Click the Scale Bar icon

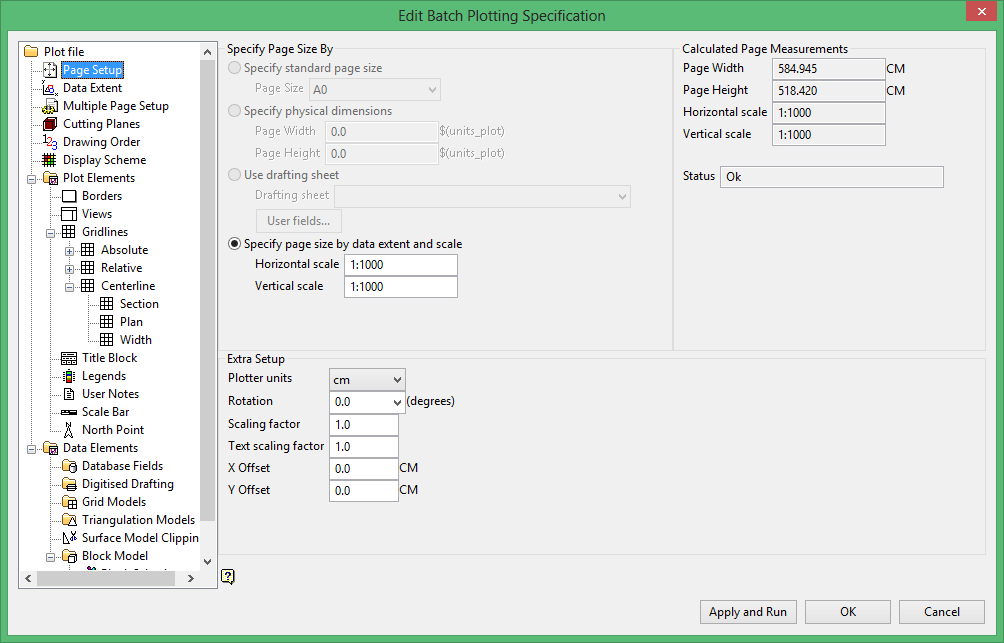pos(68,412)
